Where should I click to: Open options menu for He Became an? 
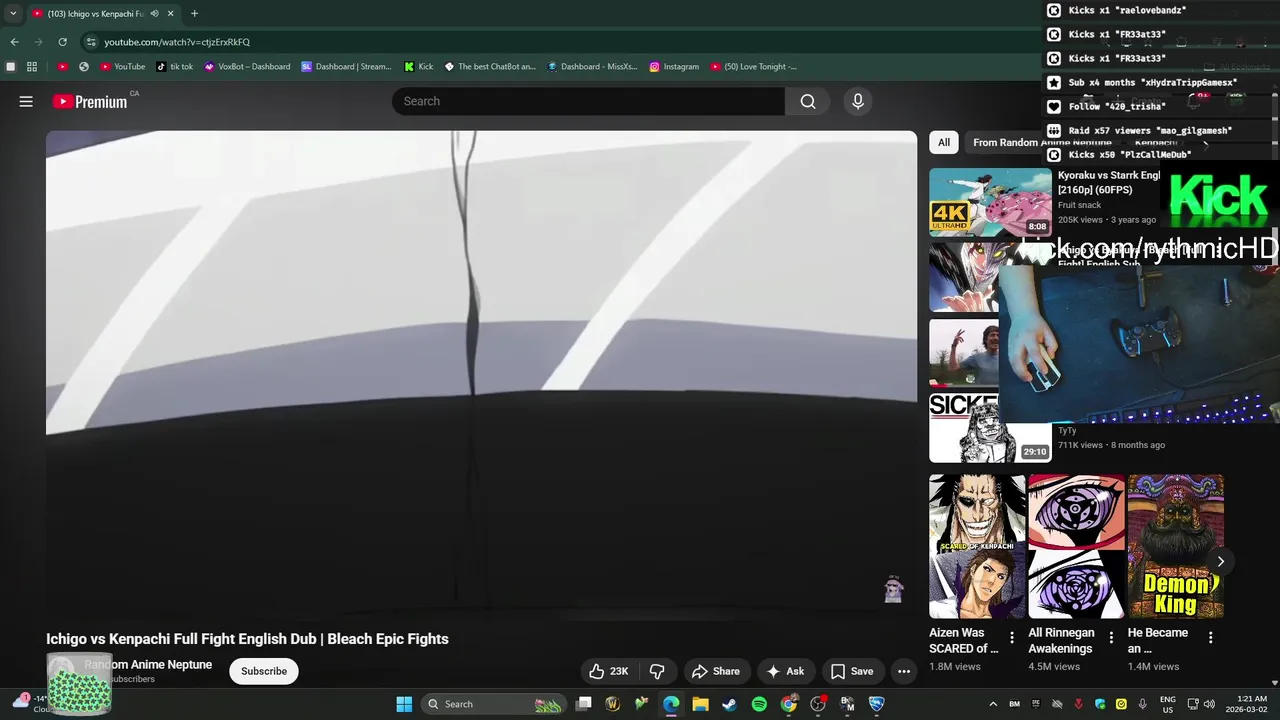click(x=1210, y=638)
